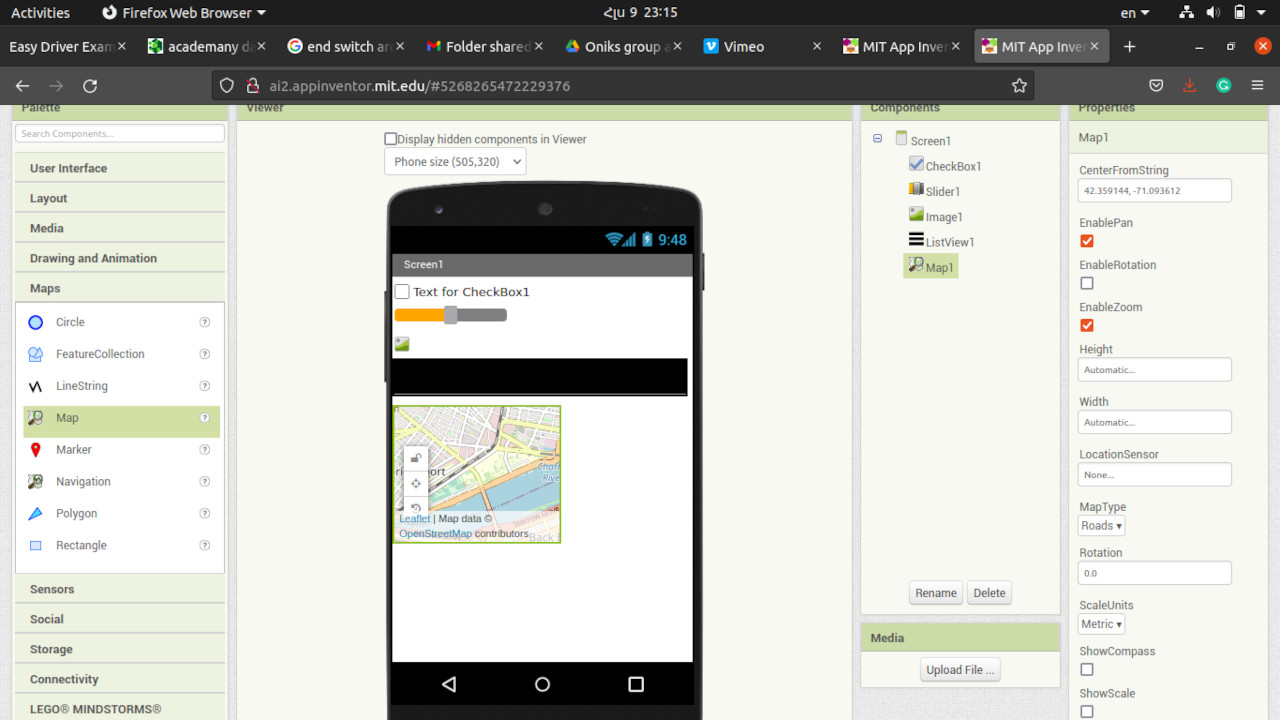
Task: Click the map recenter crosshair icon
Action: [416, 483]
